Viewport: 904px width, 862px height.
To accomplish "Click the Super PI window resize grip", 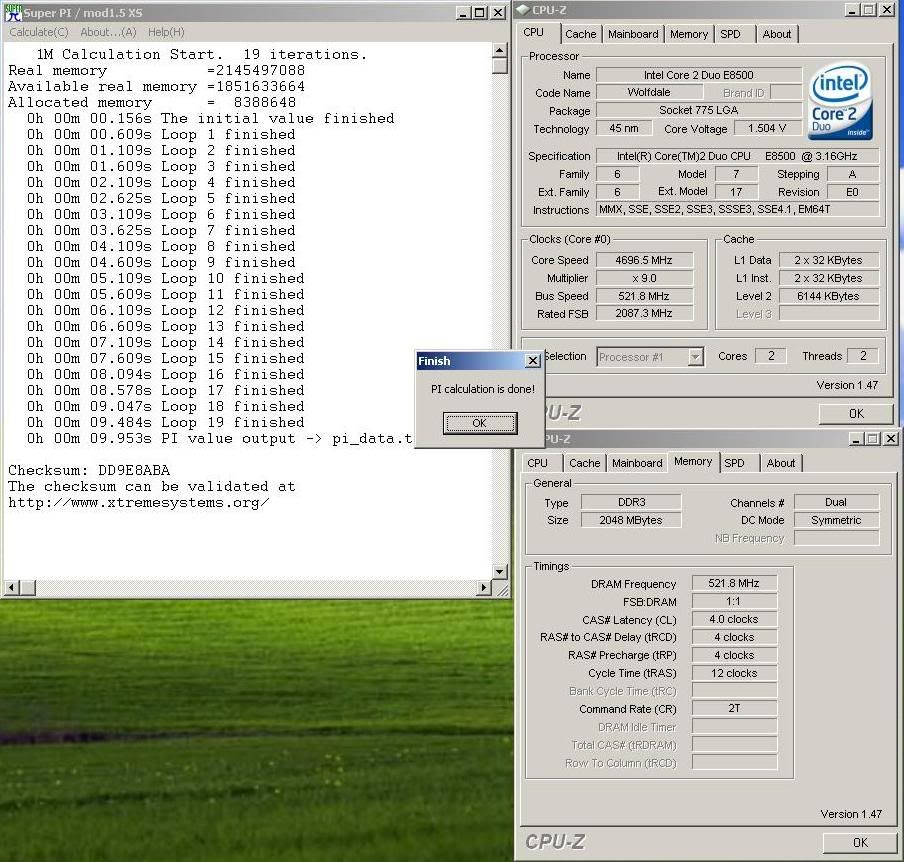I will (x=502, y=590).
